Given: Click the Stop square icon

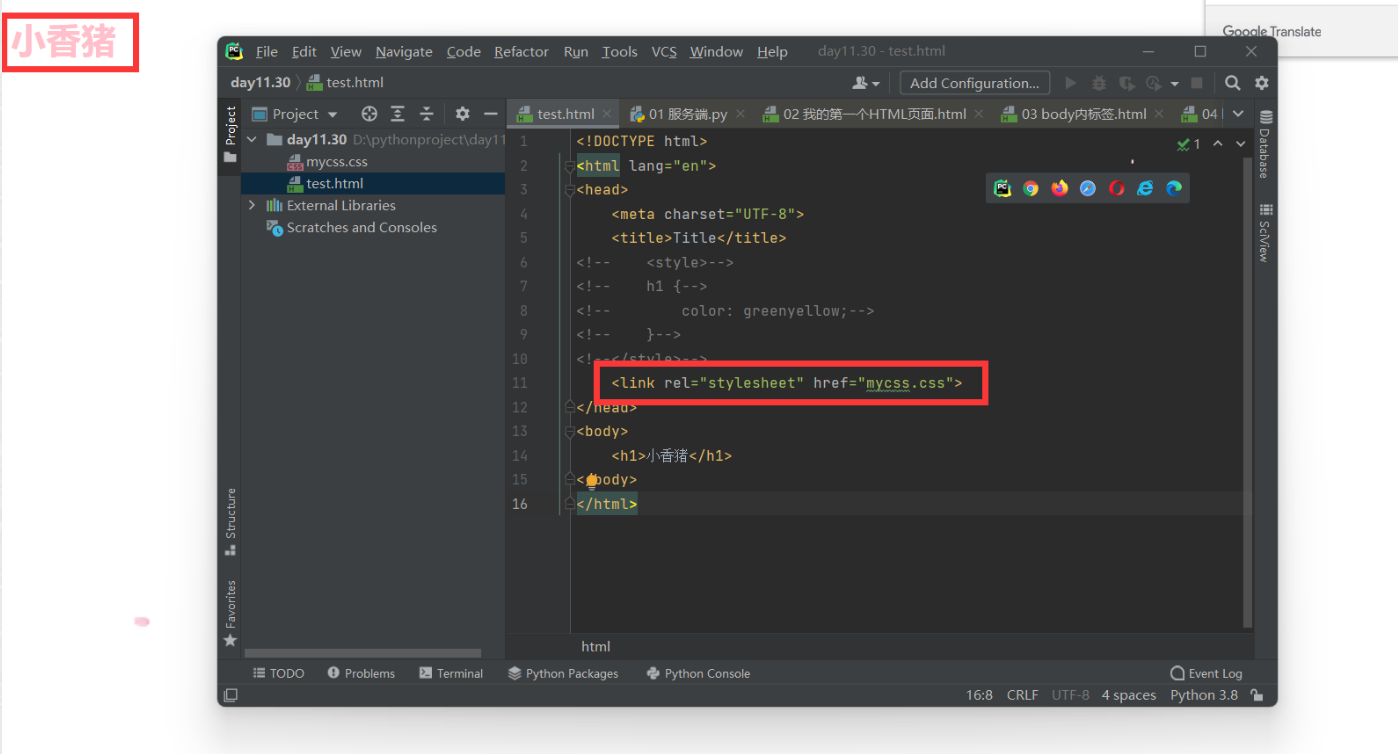Looking at the screenshot, I should pos(1196,83).
